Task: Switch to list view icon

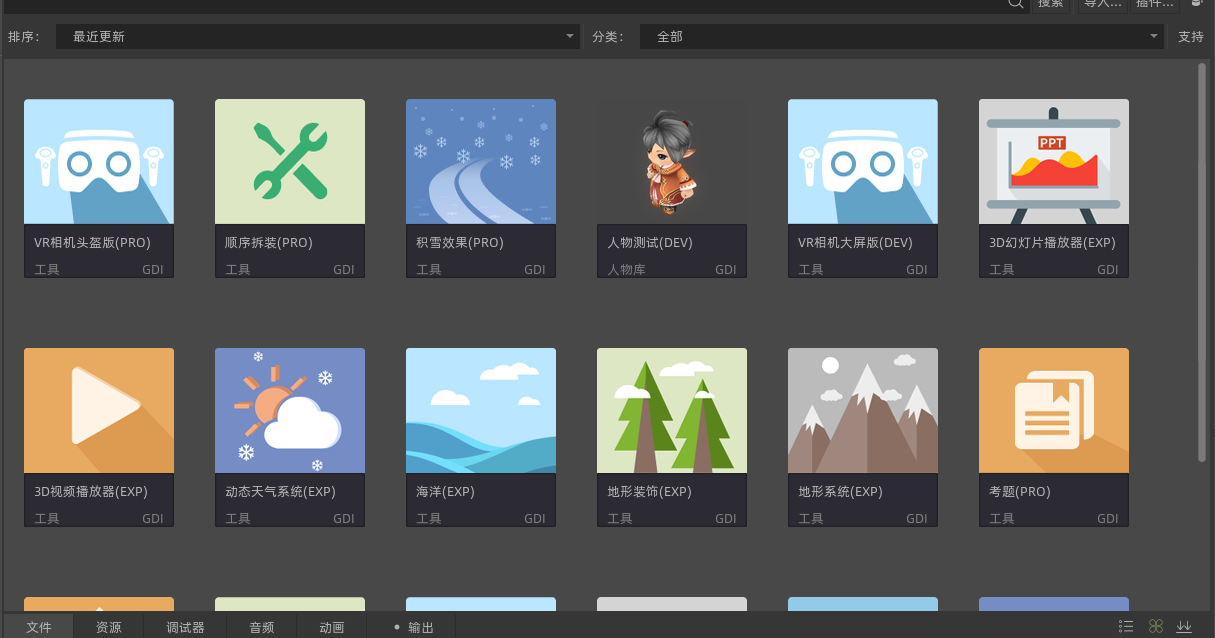Action: tap(1126, 626)
